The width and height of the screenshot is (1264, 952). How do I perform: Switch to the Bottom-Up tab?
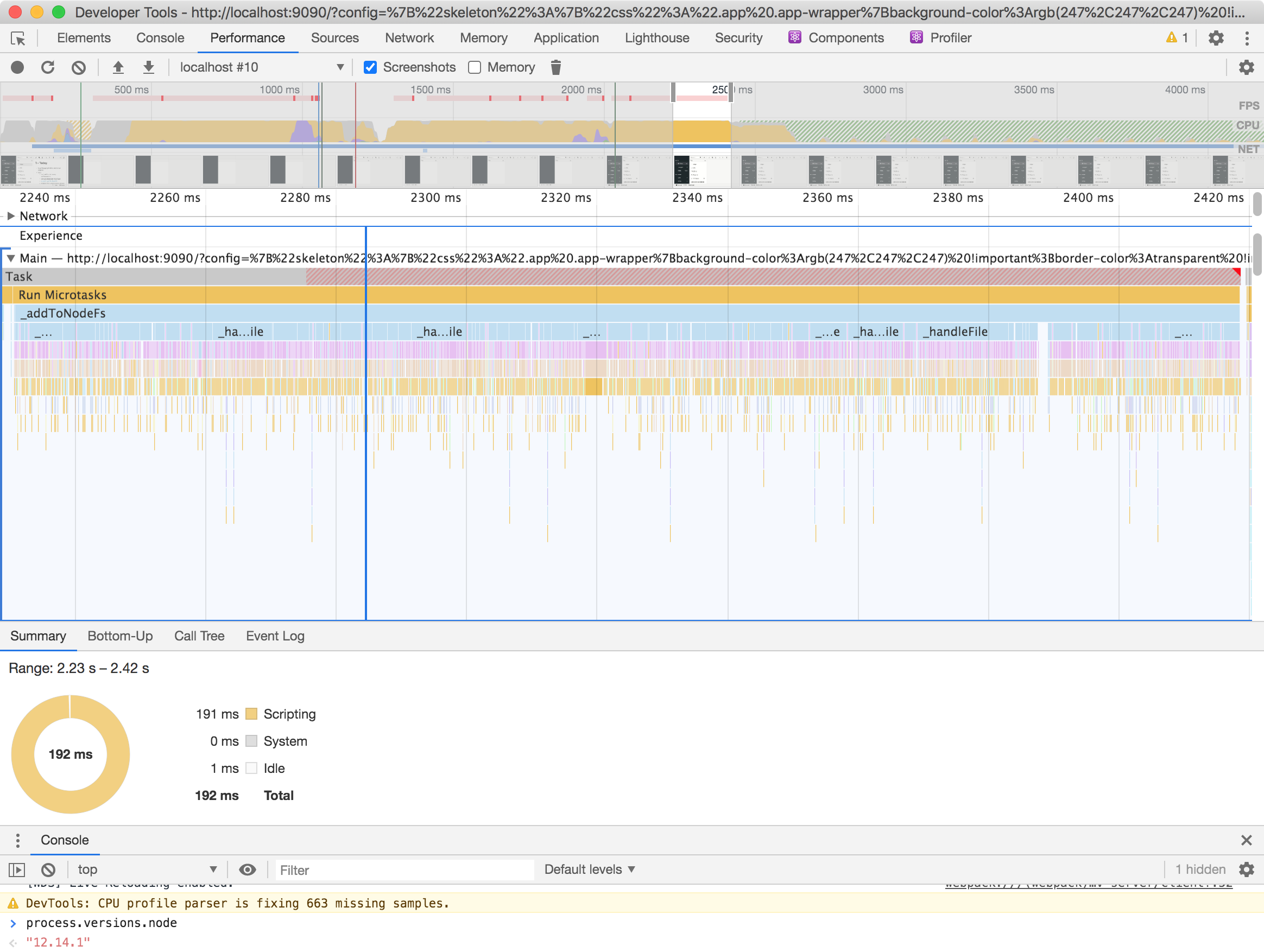[x=120, y=636]
